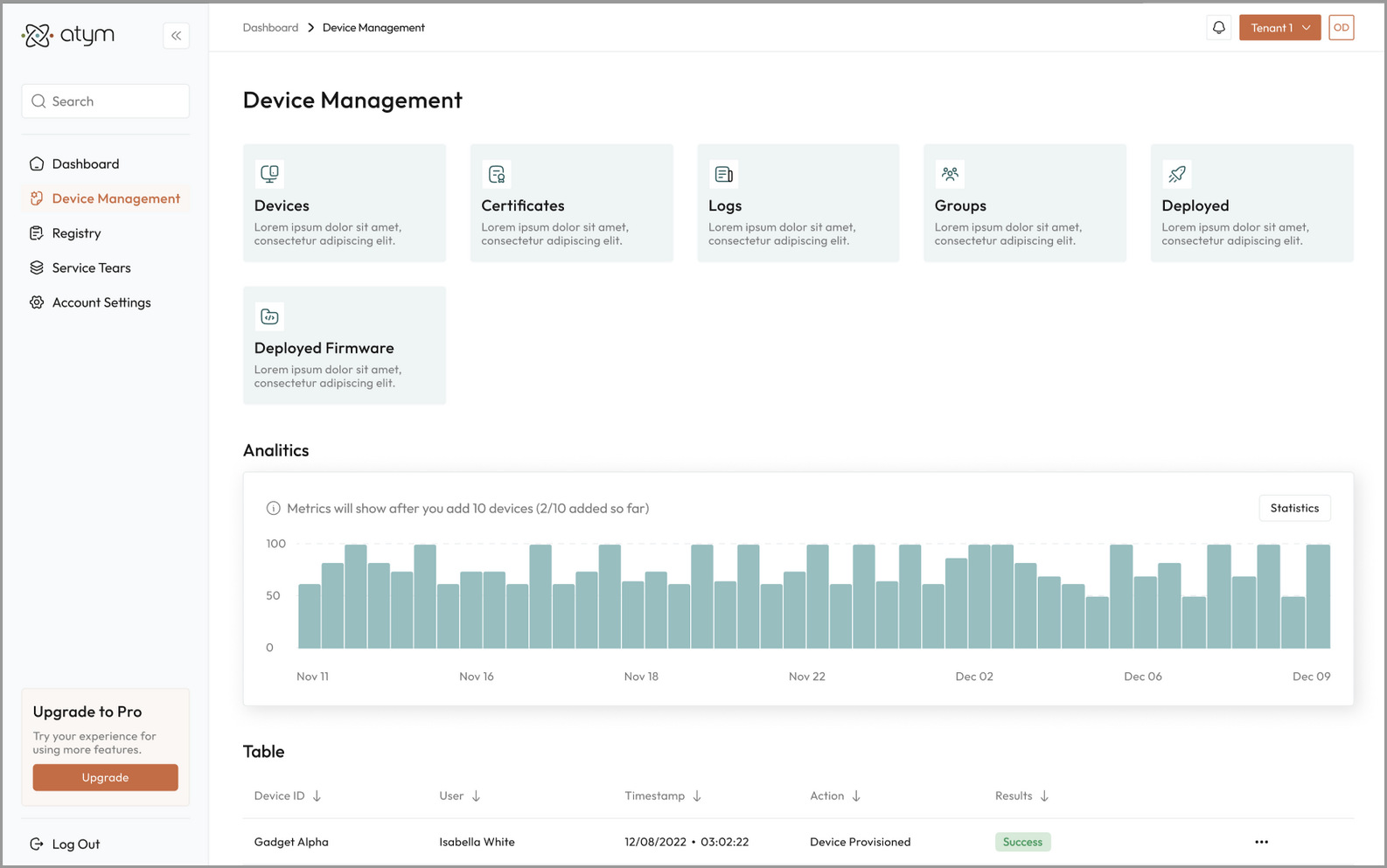Click the notification bell icon
This screenshot has width=1387, height=868.
click(x=1218, y=28)
